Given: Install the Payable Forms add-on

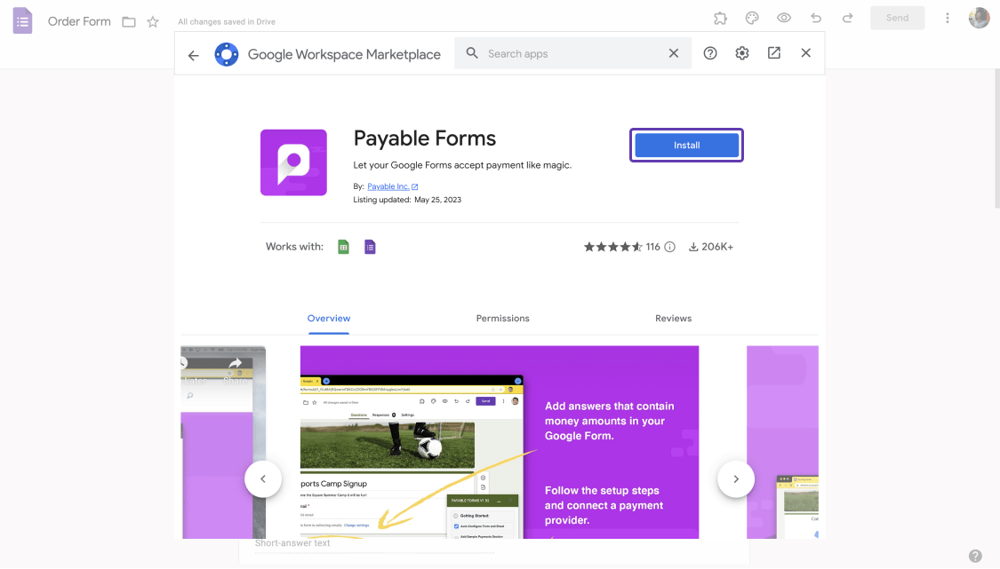Looking at the screenshot, I should (687, 145).
